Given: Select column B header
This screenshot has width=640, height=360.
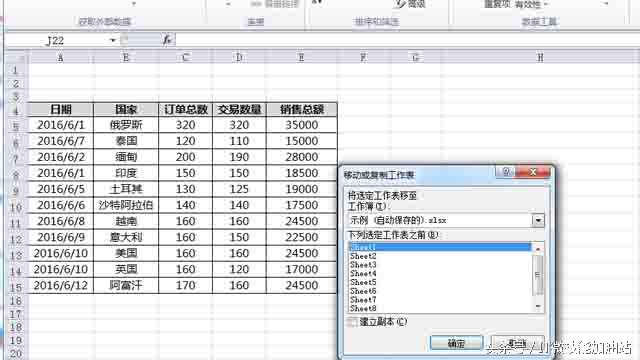Looking at the screenshot, I should click(126, 58).
